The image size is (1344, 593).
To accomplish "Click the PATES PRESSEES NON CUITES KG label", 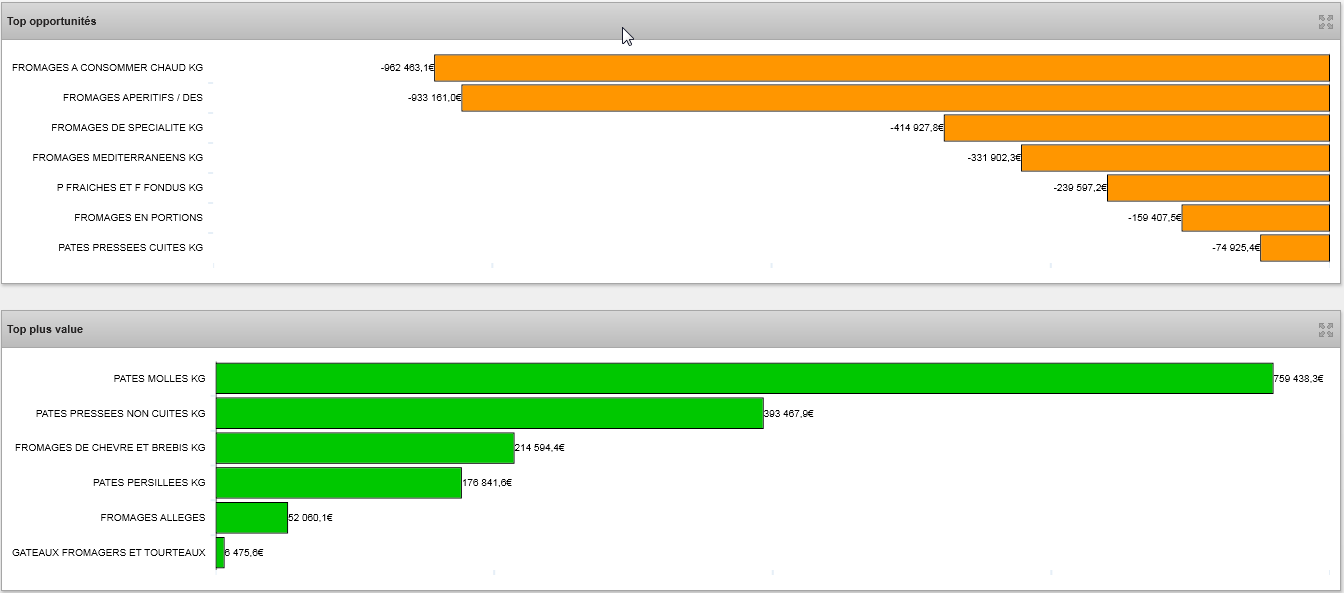I will coord(121,413).
